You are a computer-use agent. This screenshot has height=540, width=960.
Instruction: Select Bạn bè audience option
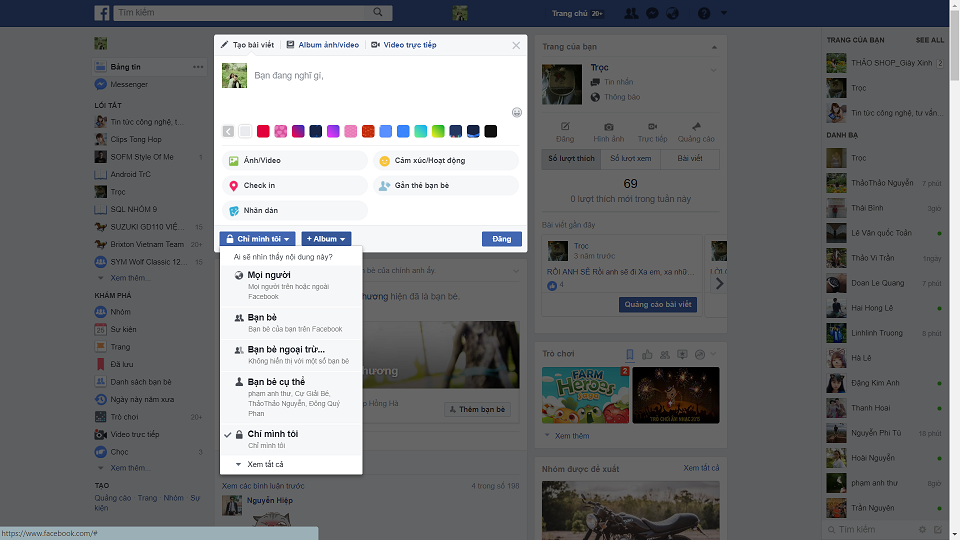point(291,323)
